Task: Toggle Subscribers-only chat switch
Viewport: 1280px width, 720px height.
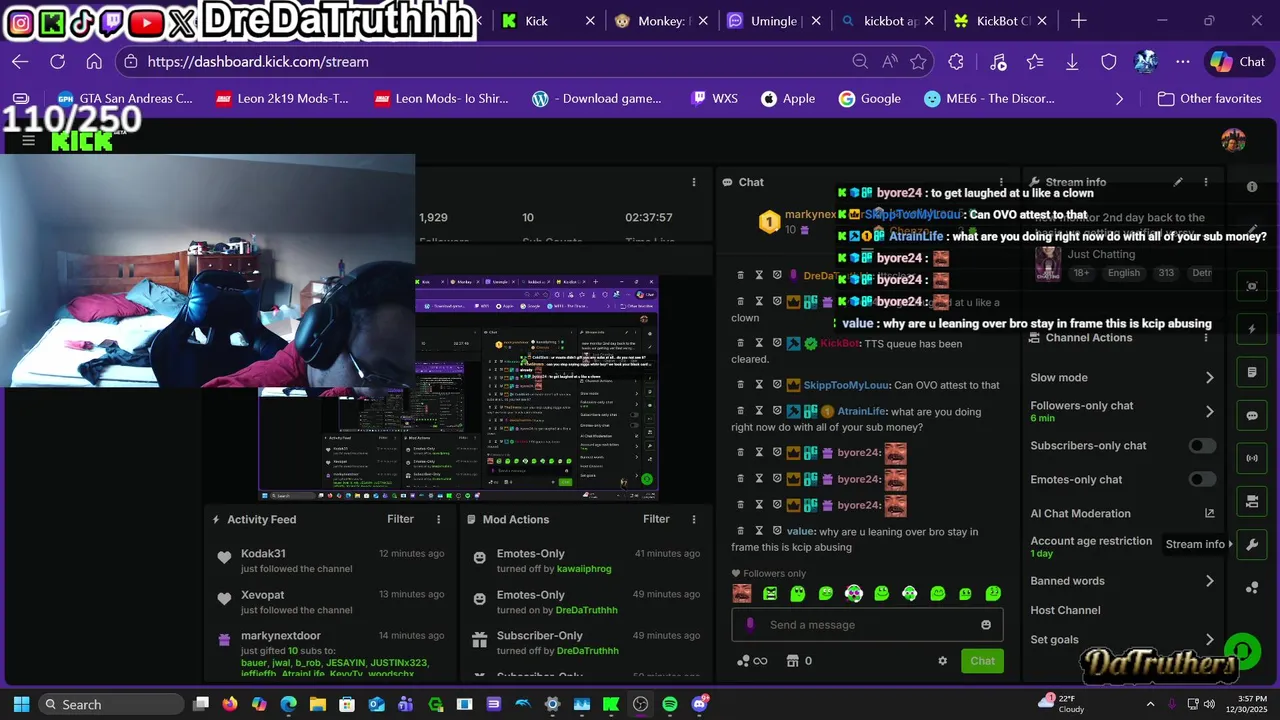Action: [1202, 445]
